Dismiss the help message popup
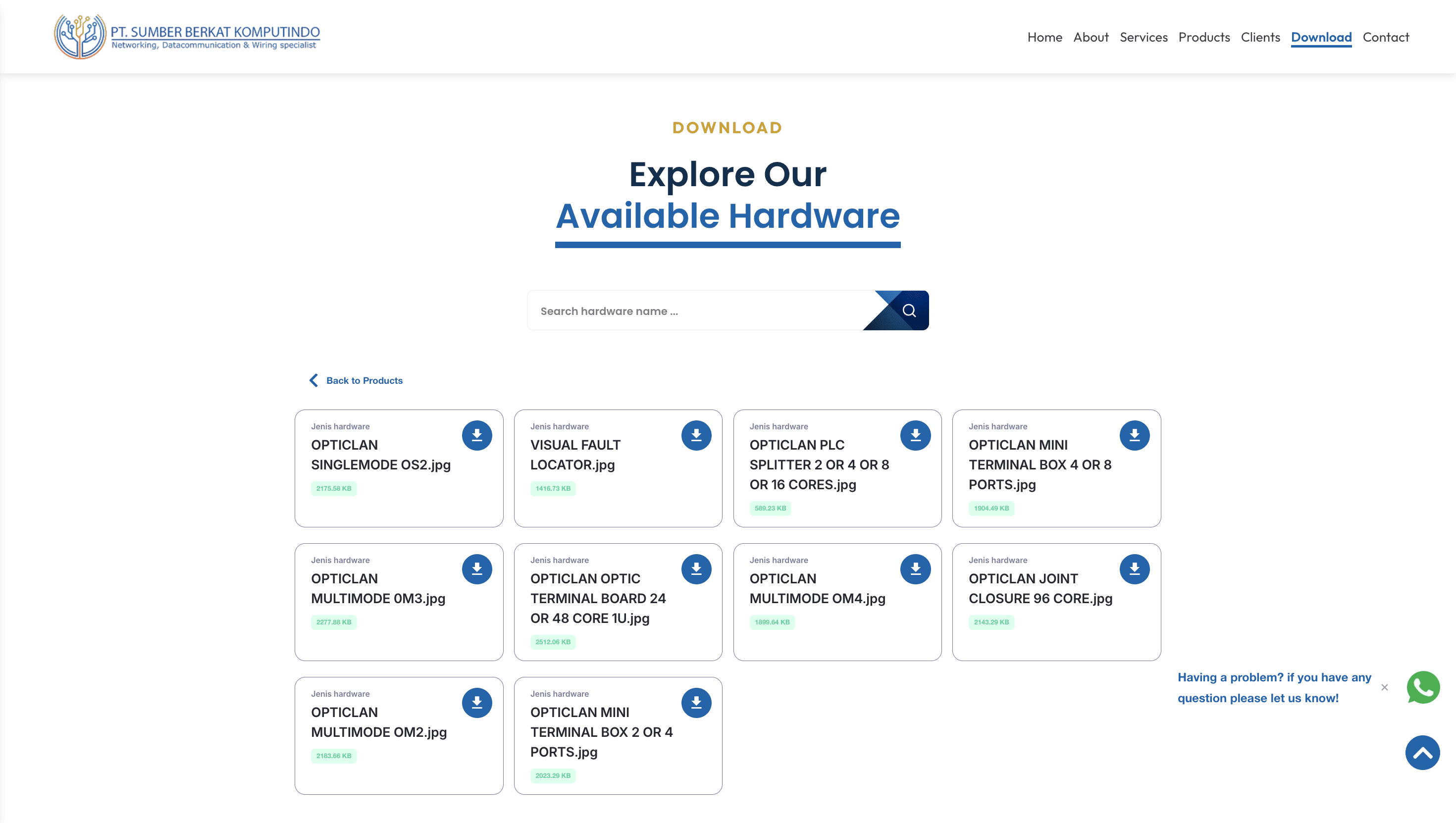Image resolution: width=1456 pixels, height=823 pixels. (1384, 687)
